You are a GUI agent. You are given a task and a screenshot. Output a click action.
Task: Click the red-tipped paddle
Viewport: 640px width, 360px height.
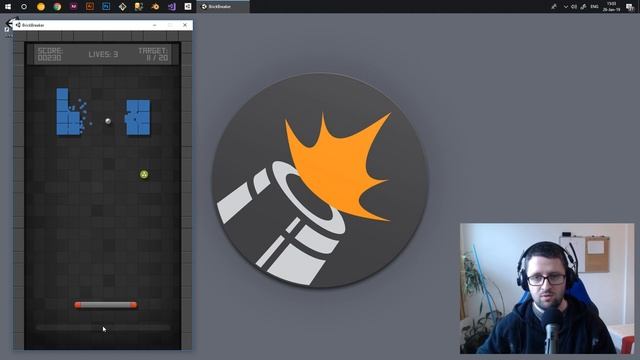[x=106, y=305]
